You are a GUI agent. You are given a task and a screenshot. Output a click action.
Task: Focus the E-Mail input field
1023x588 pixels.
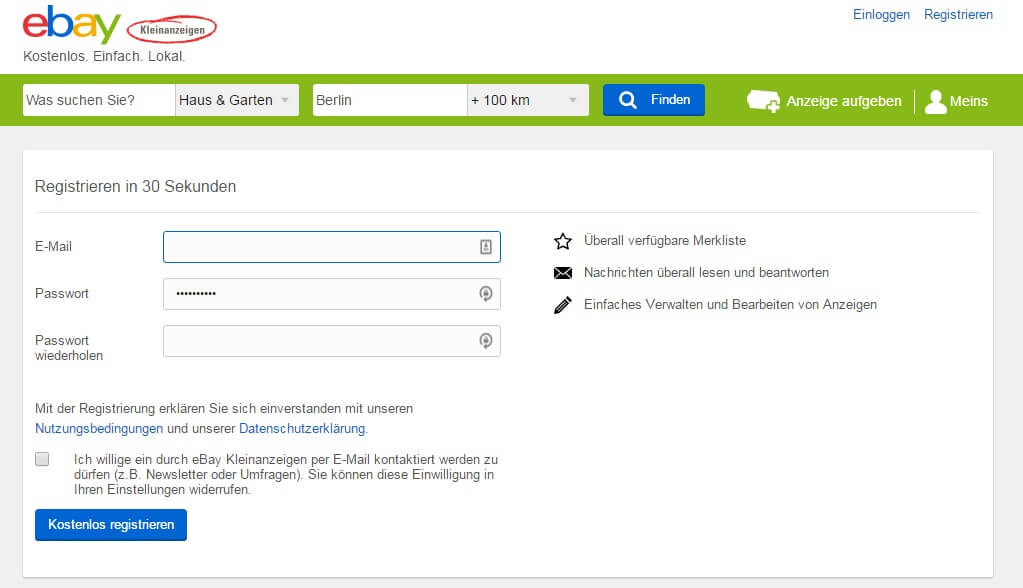[x=331, y=247]
